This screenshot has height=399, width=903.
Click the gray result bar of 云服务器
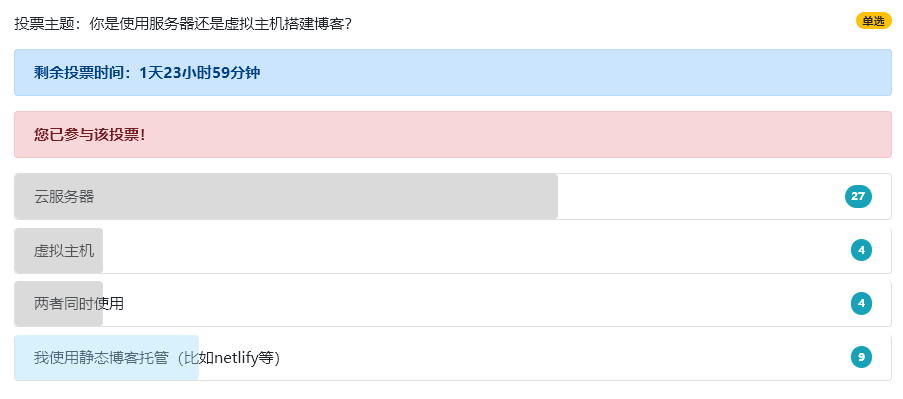[286, 196]
